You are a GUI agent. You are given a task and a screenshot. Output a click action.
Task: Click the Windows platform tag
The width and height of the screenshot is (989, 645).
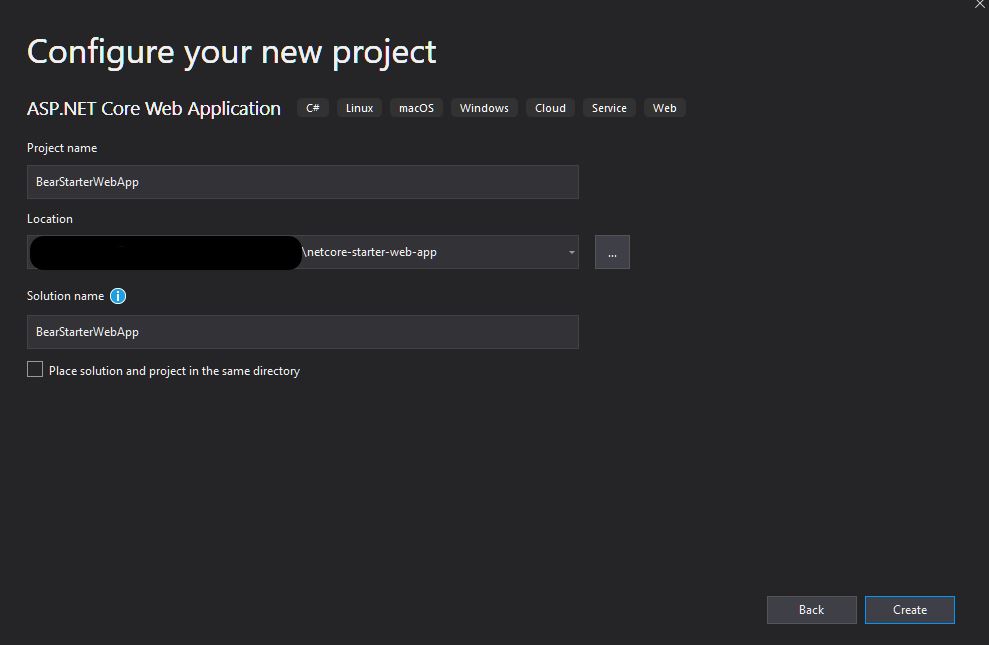[x=484, y=108]
